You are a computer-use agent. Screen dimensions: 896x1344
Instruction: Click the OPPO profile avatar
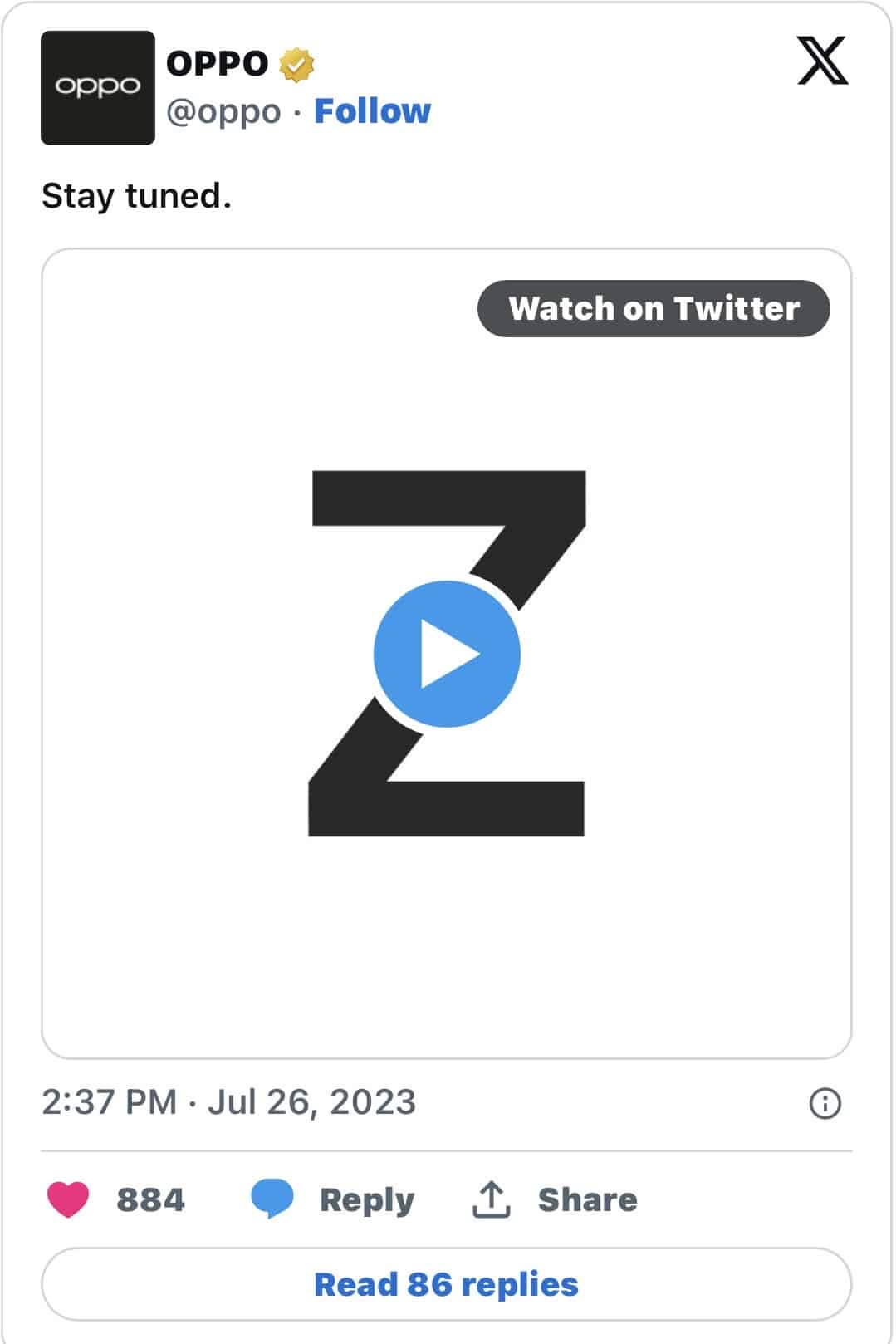(x=98, y=88)
